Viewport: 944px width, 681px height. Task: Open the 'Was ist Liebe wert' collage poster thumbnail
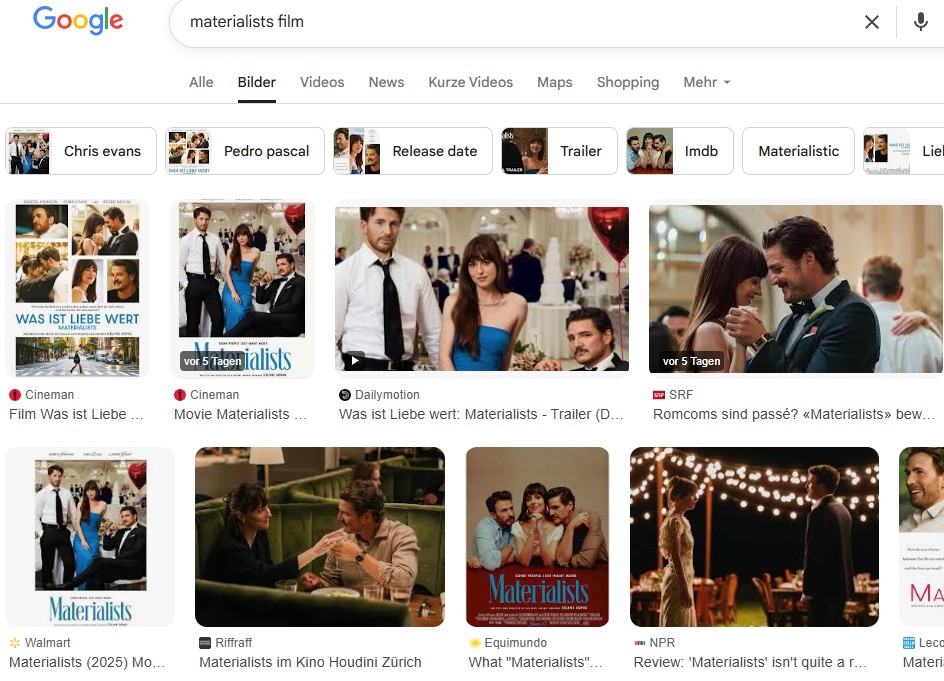(77, 289)
